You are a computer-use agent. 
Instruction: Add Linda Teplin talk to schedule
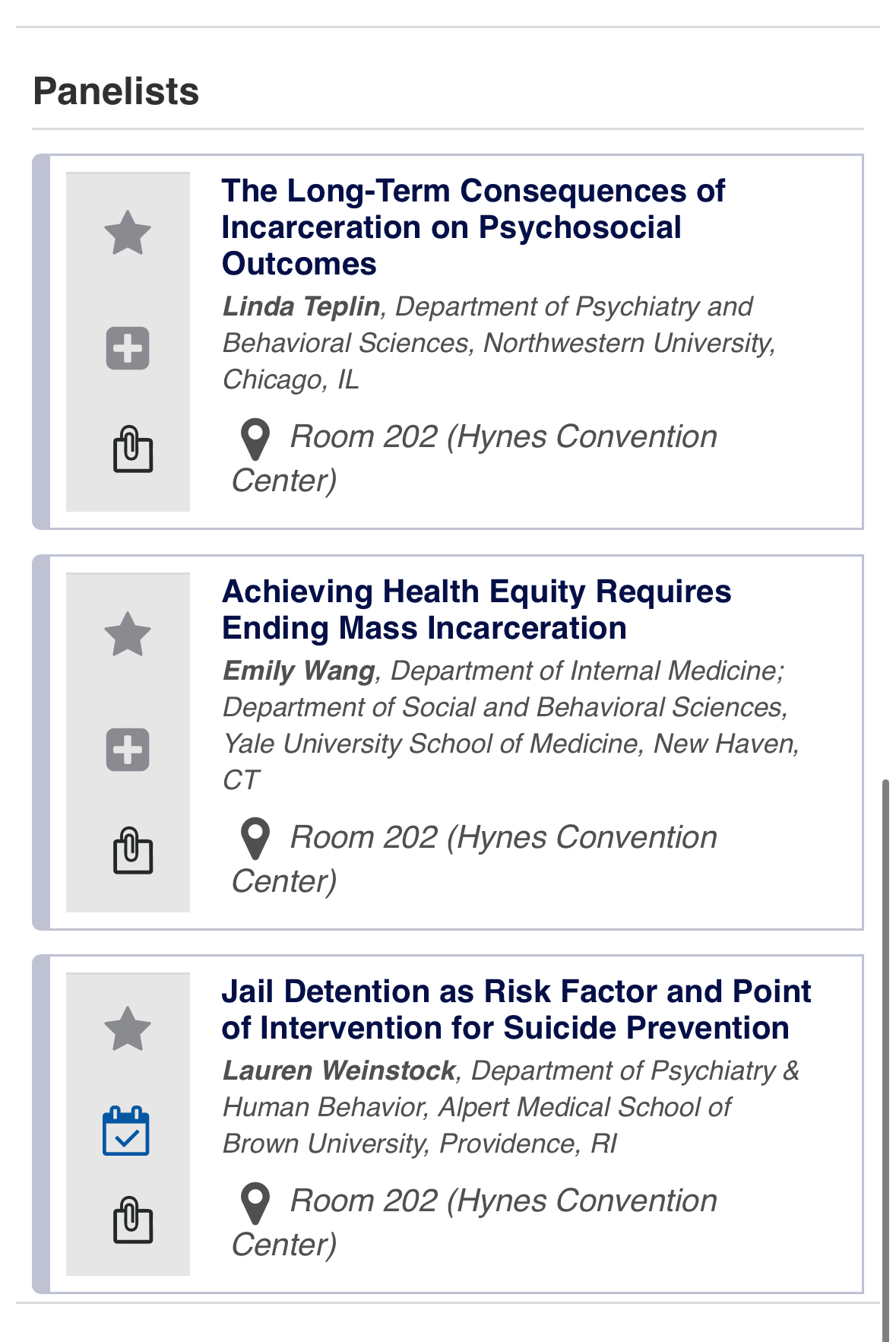[x=128, y=349]
